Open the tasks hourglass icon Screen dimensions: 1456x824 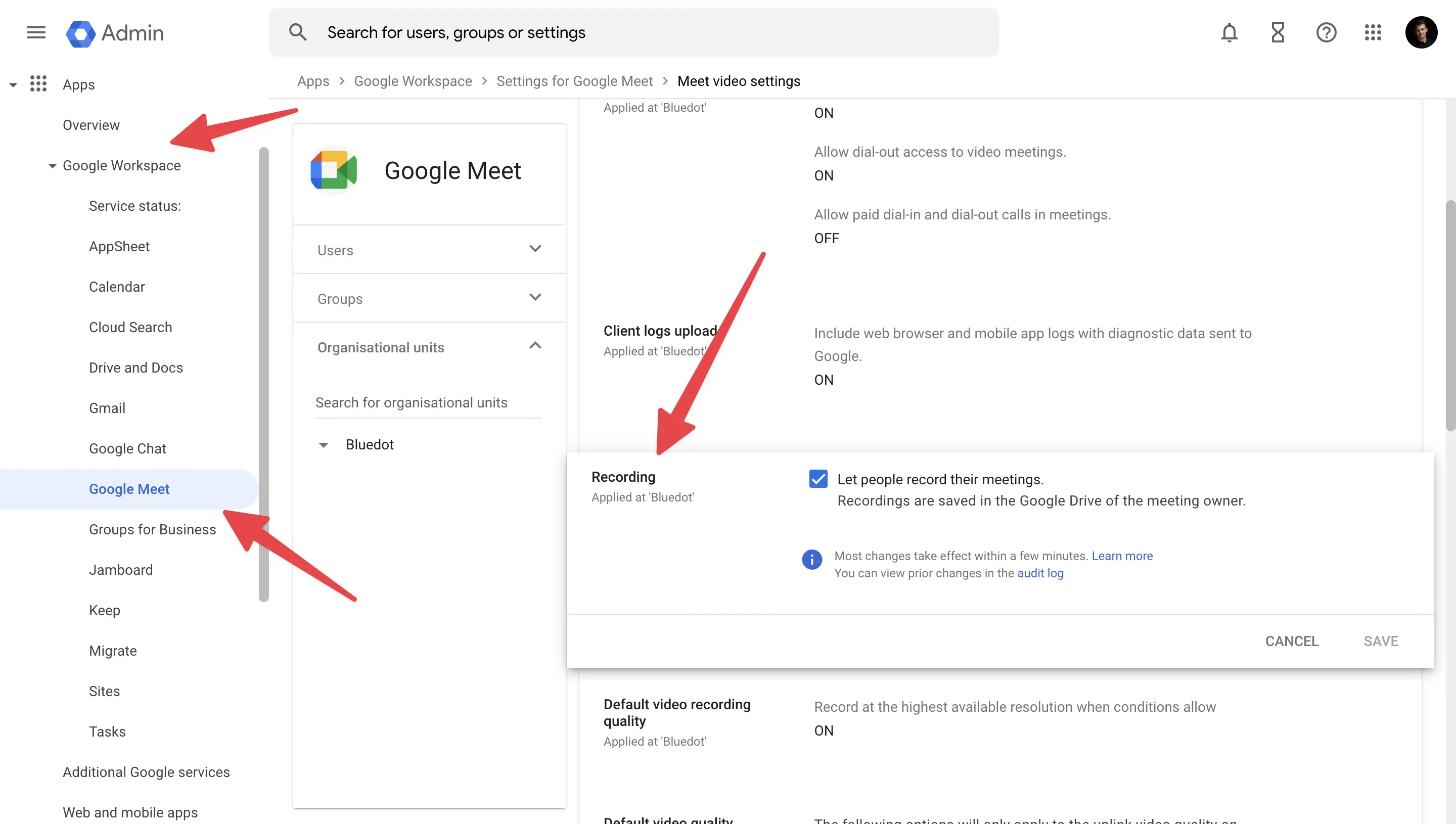pyautogui.click(x=1278, y=32)
